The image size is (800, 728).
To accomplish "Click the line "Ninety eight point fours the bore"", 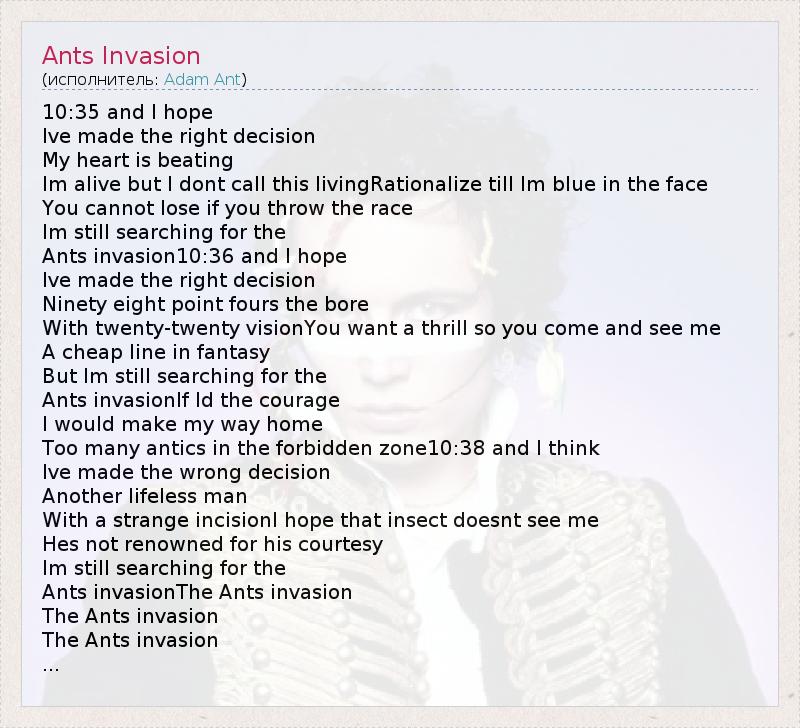I will pyautogui.click(x=205, y=304).
